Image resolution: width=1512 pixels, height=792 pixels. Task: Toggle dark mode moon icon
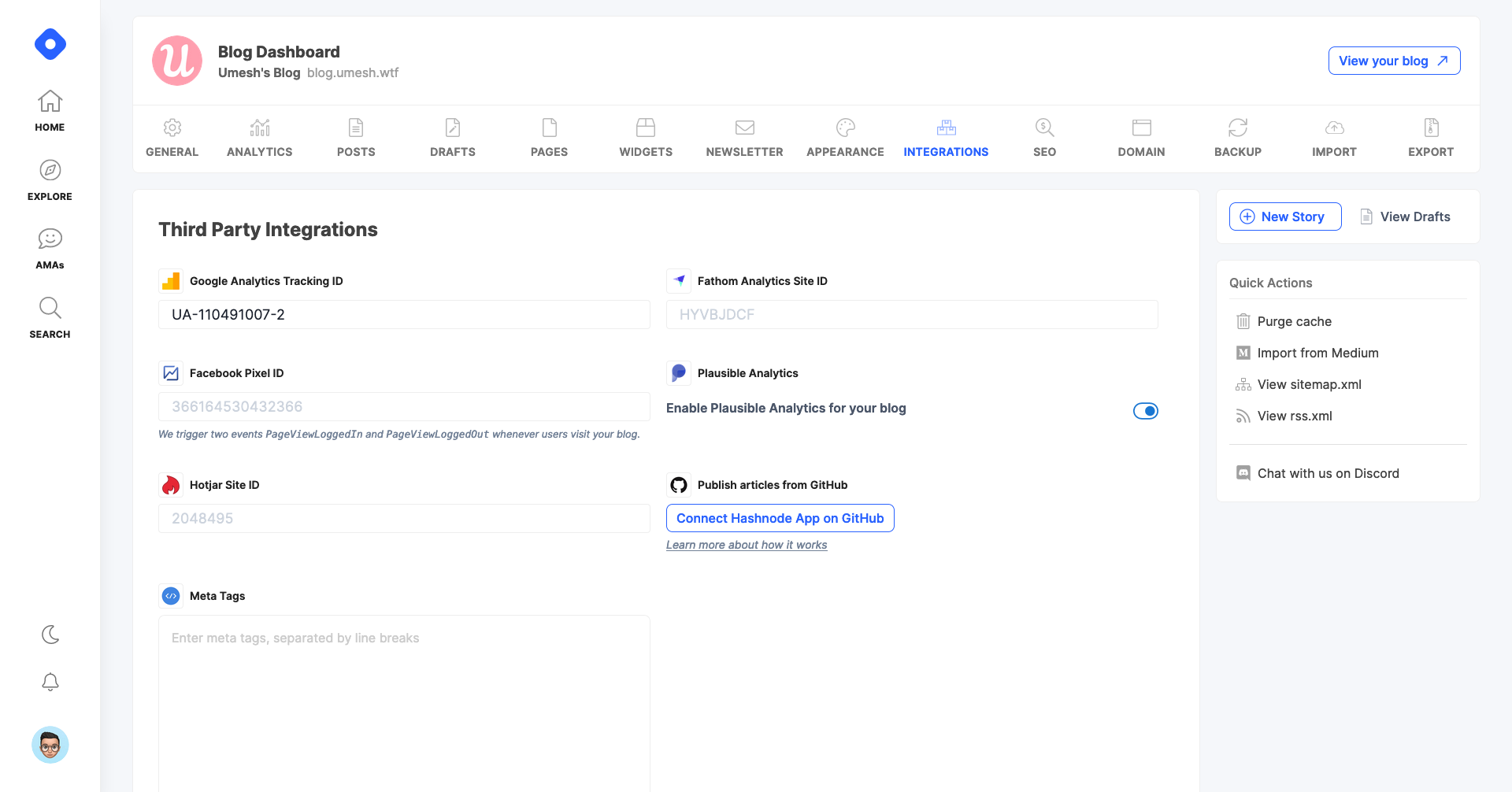coord(50,635)
